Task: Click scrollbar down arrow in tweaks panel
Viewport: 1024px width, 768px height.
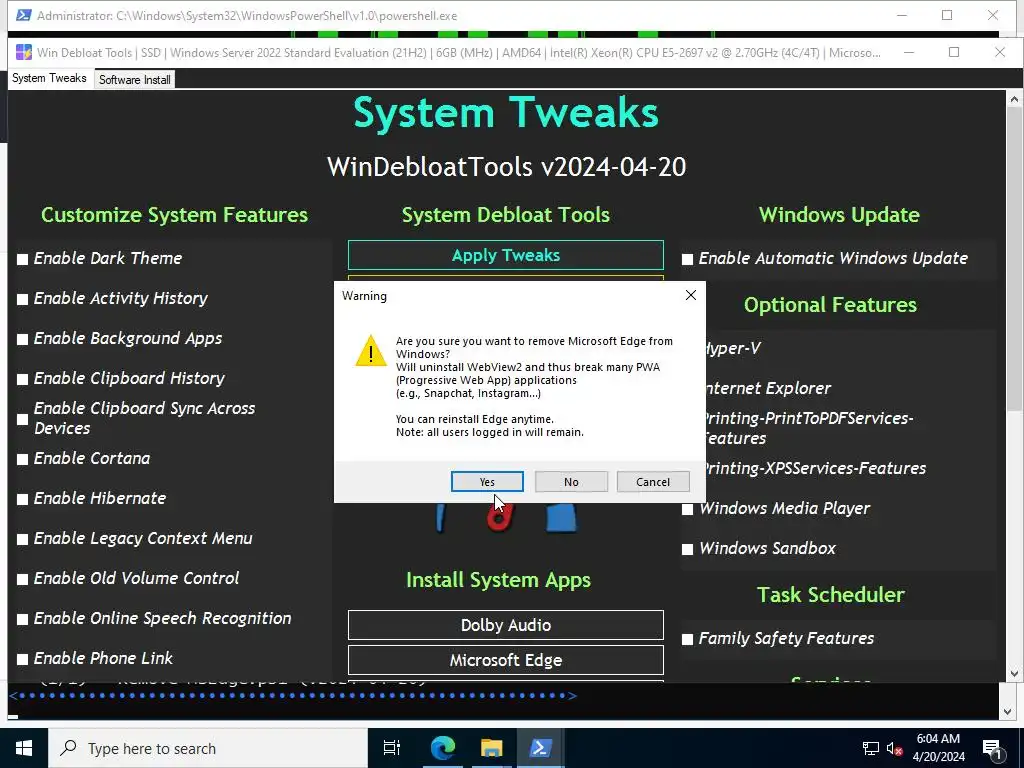Action: [x=1014, y=673]
